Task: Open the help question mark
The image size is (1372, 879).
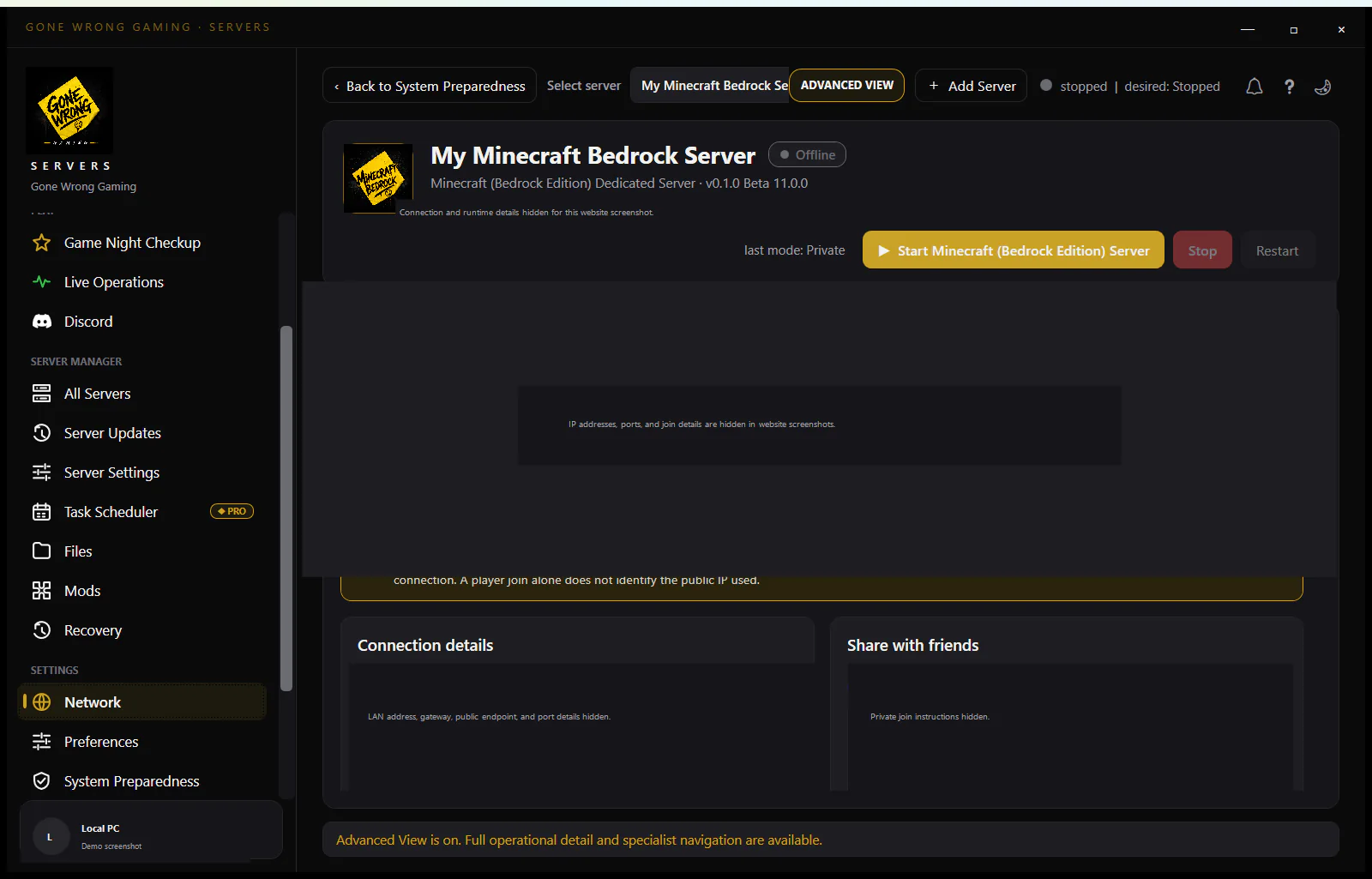Action: pyautogui.click(x=1289, y=87)
